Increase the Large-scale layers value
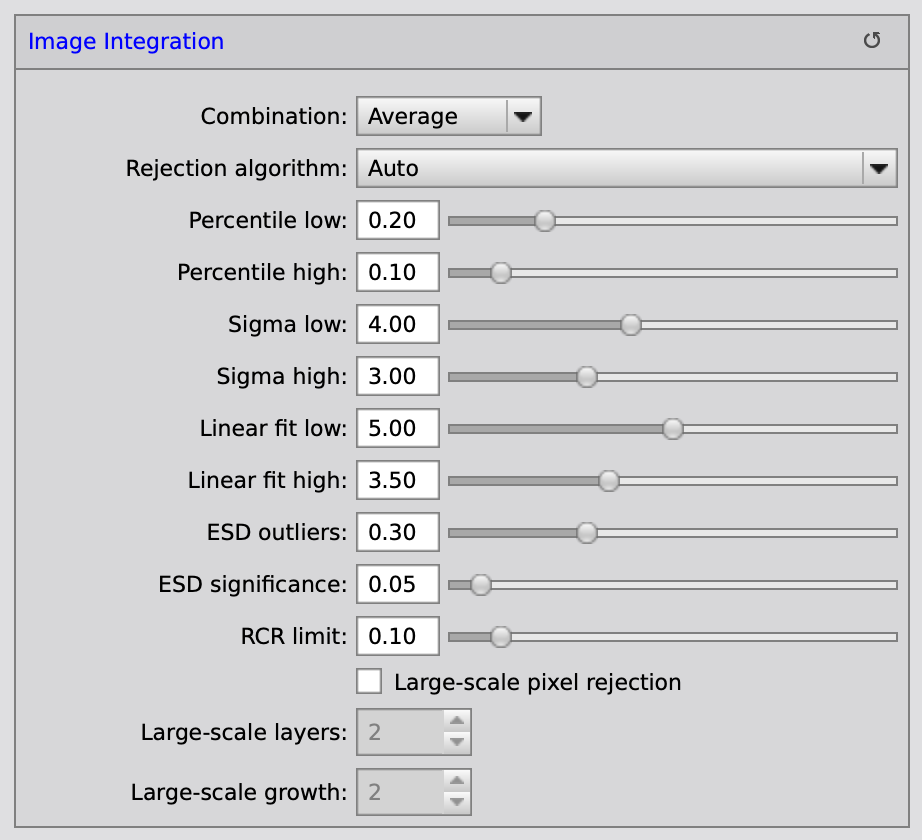This screenshot has height=840, width=922. (x=456, y=722)
